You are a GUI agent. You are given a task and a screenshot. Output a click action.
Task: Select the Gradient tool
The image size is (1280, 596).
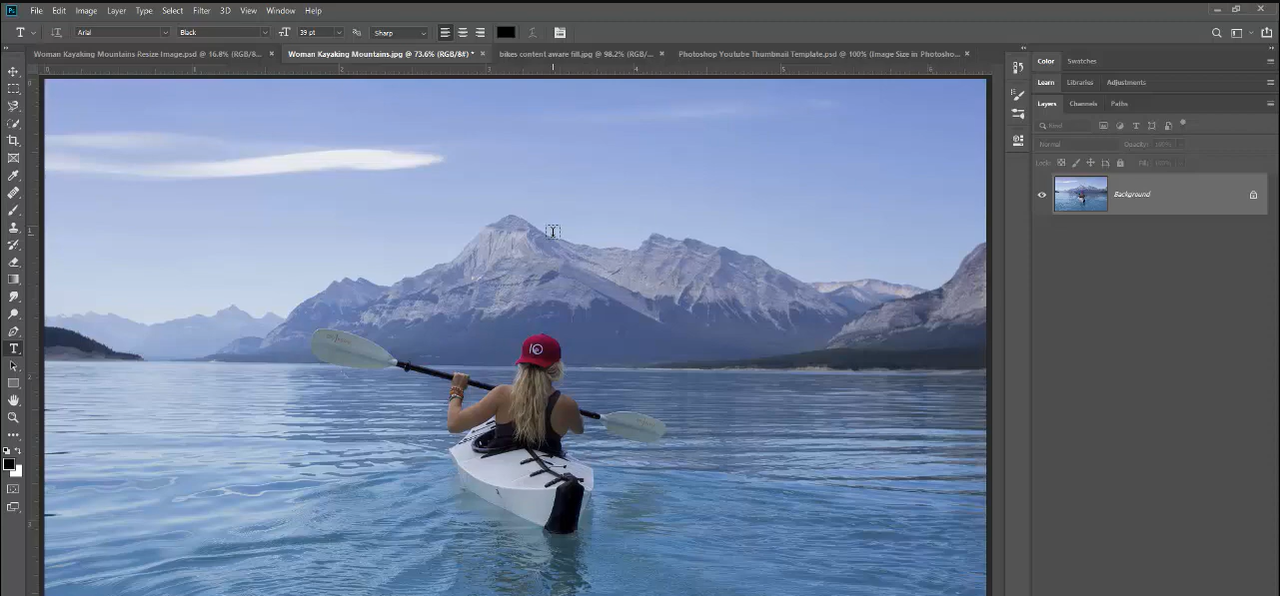pyautogui.click(x=13, y=279)
